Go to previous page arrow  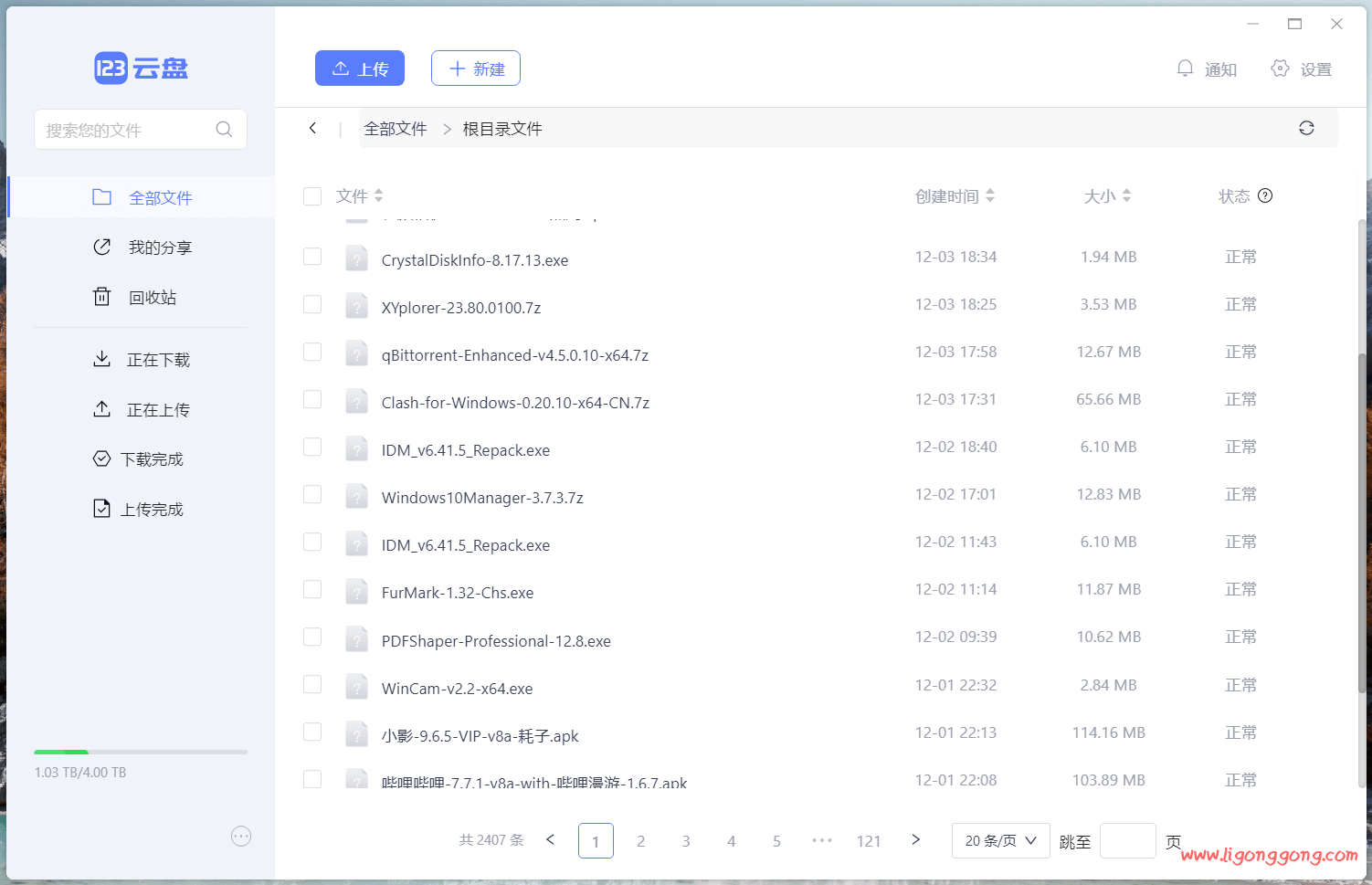tap(550, 839)
